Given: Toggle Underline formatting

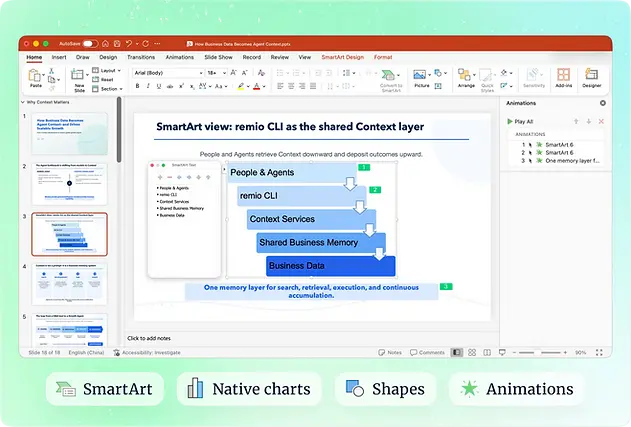Looking at the screenshot, I should click(x=159, y=86).
